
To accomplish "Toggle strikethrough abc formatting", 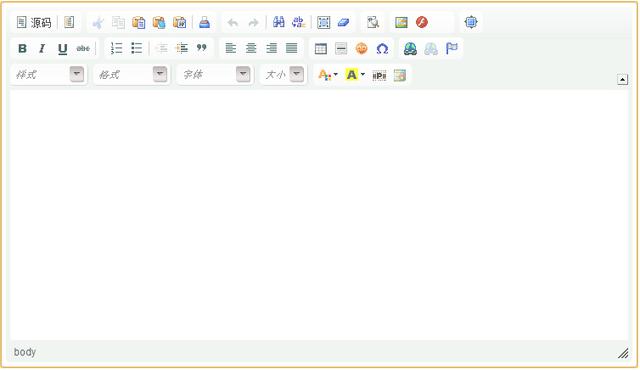I will [83, 49].
